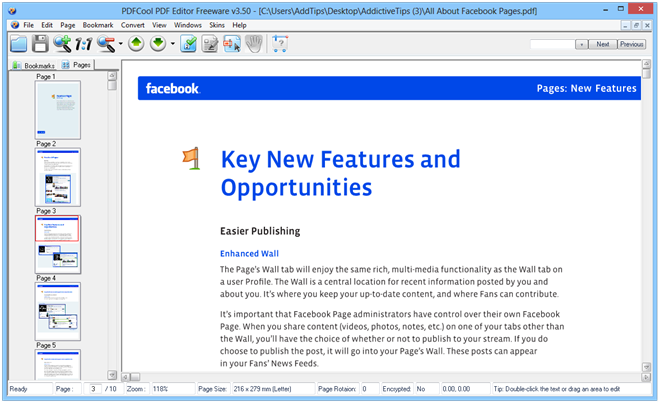
Task: Open the Windows menu
Action: 188,25
